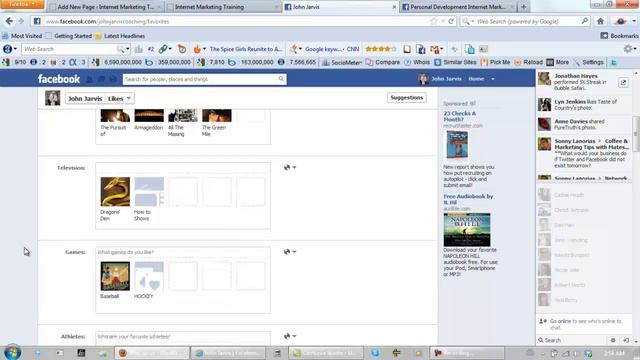Image resolution: width=640 pixels, height=360 pixels.
Task: Click the Armageddon movie thumbnail
Action: (149, 116)
